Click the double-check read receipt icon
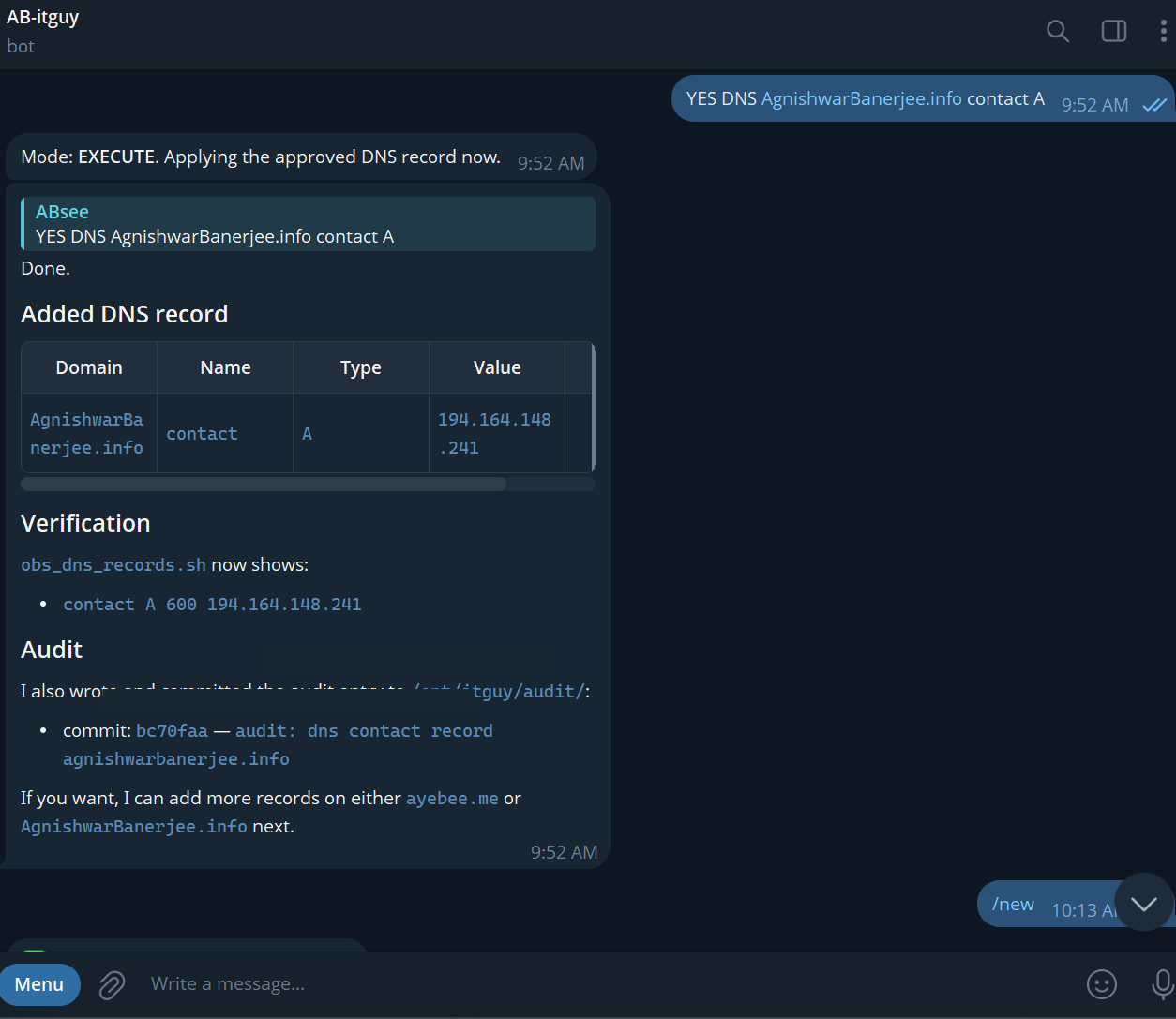The width and height of the screenshot is (1176, 1019). tap(1154, 105)
